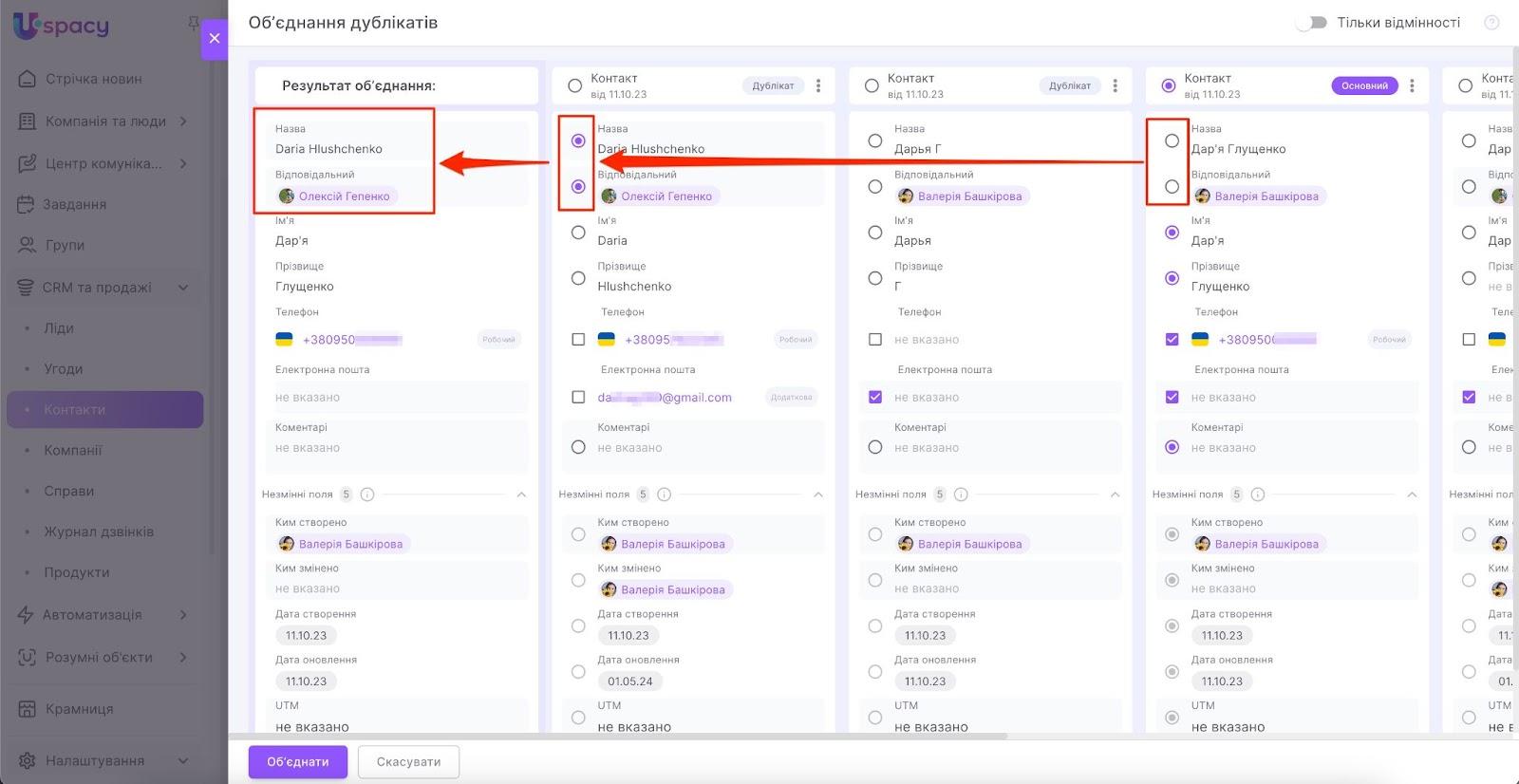This screenshot has width=1519, height=784.
Task: Open the help icon beside Тільки відмінності
Action: click(x=1491, y=23)
